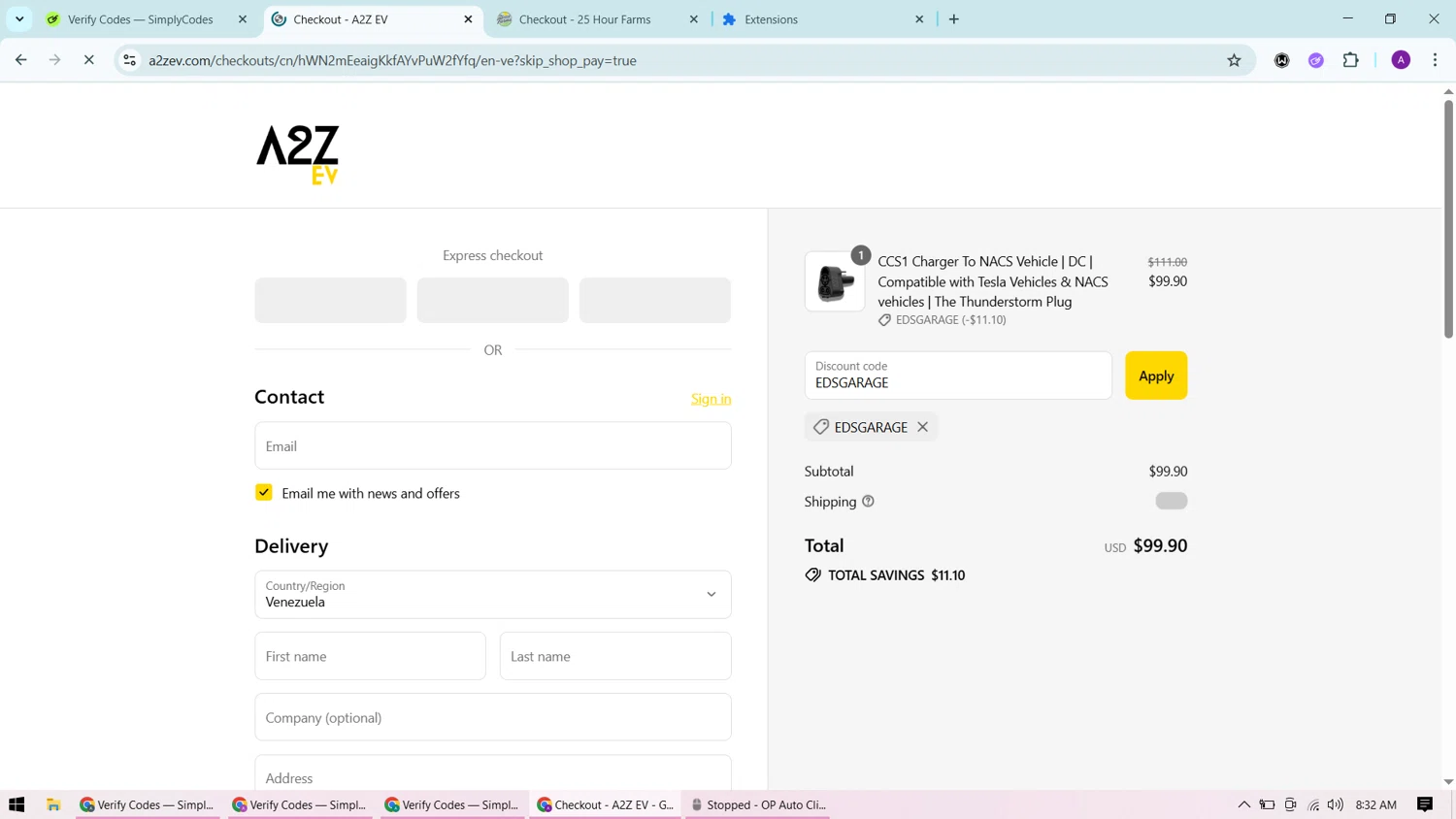Open first Verify Codes taskbar window
This screenshot has width=1456, height=819.
(148, 804)
